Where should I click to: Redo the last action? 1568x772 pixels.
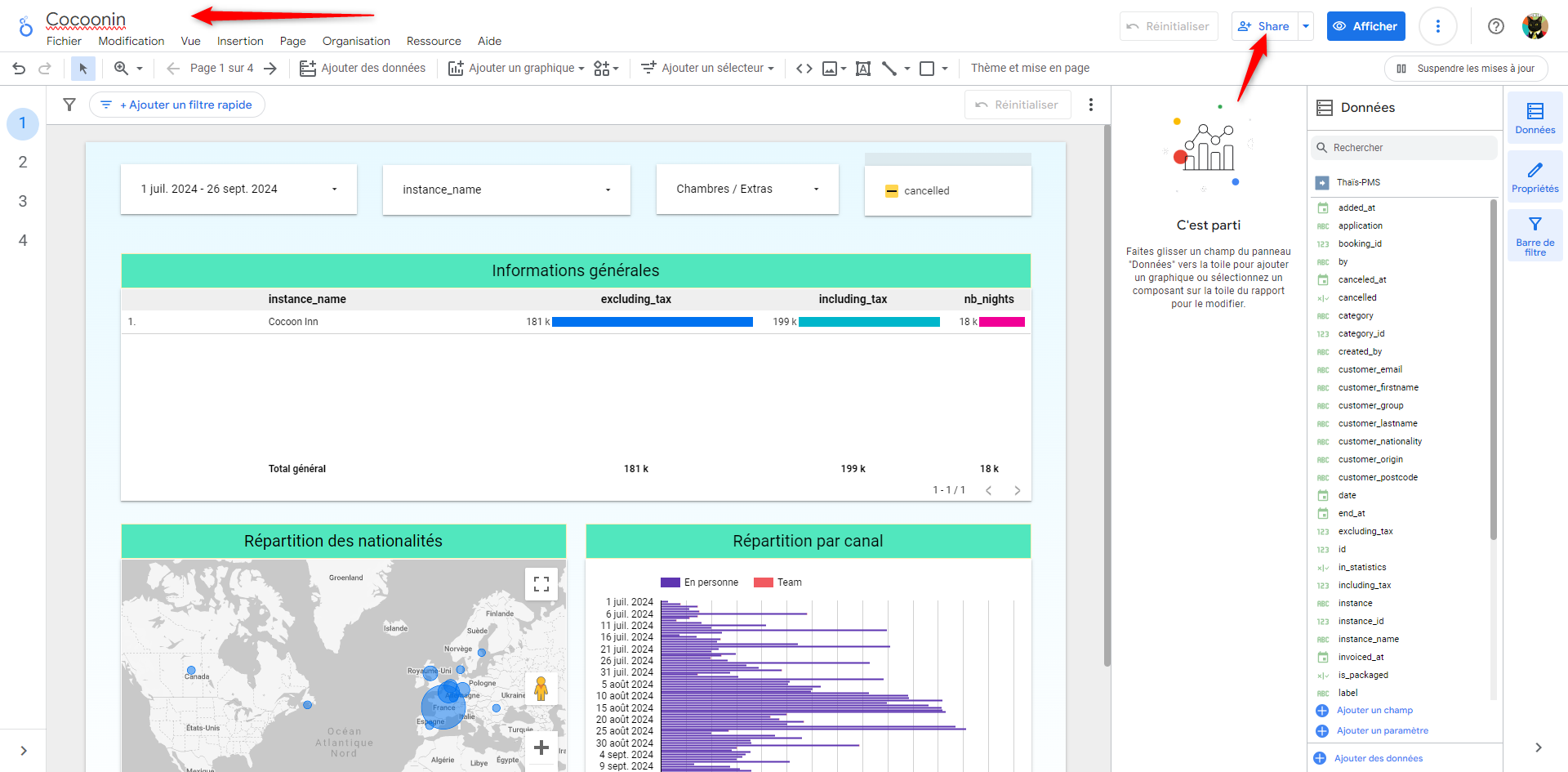tap(45, 69)
